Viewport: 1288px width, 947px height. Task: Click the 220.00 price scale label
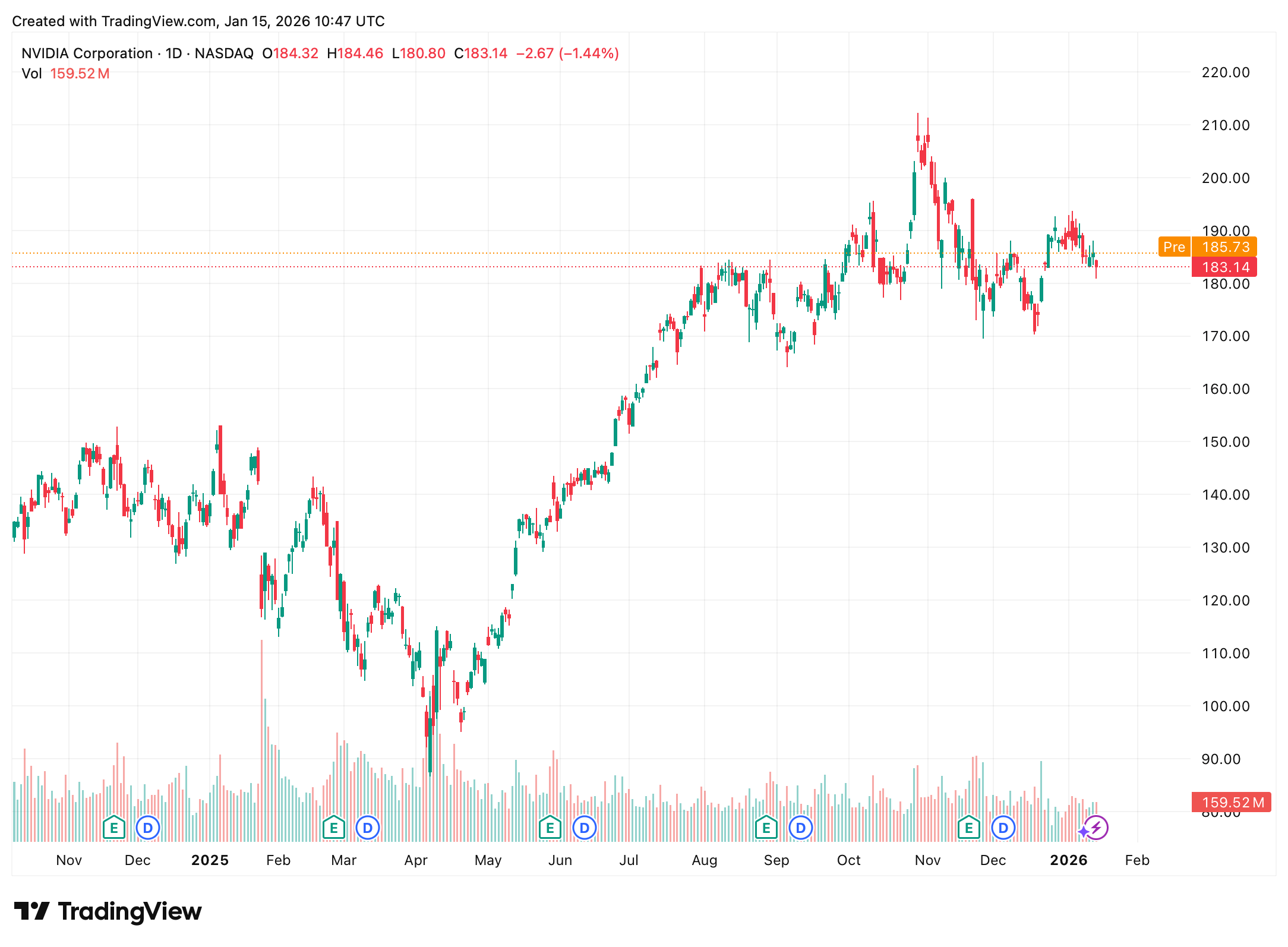pos(1225,72)
